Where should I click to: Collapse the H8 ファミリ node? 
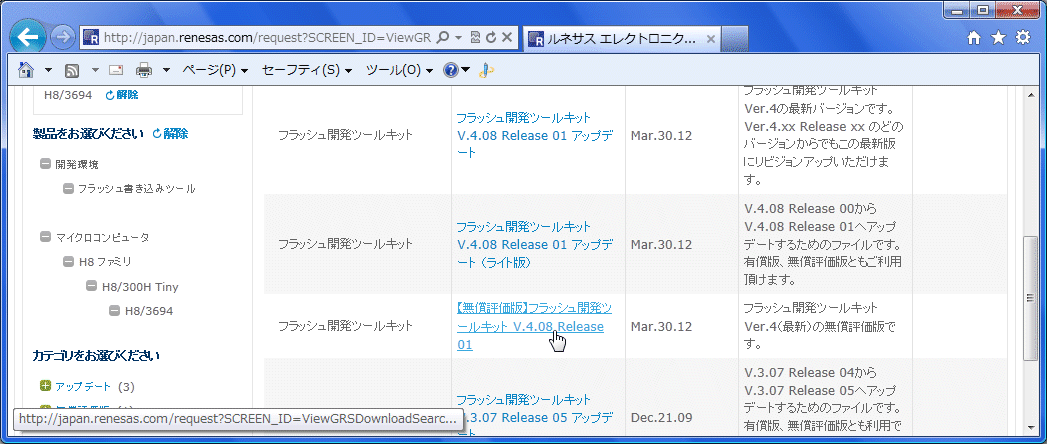click(68, 261)
